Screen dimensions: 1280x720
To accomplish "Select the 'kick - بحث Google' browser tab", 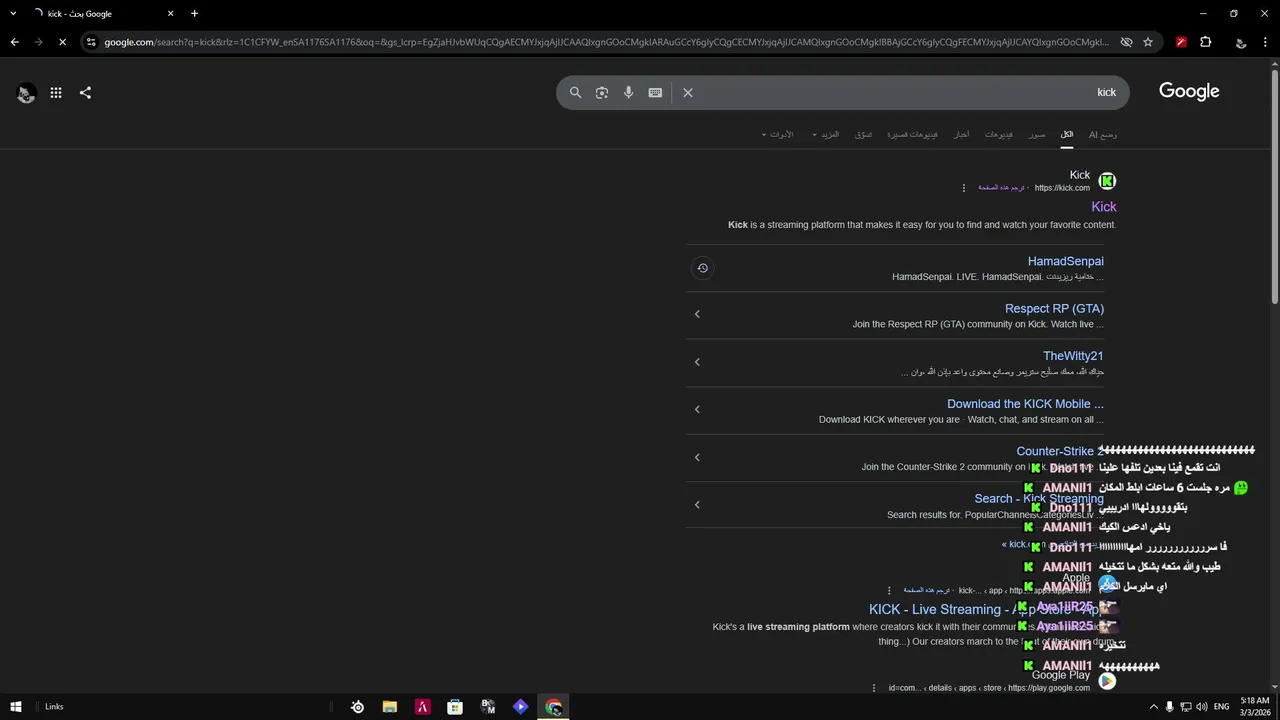I will tap(104, 13).
